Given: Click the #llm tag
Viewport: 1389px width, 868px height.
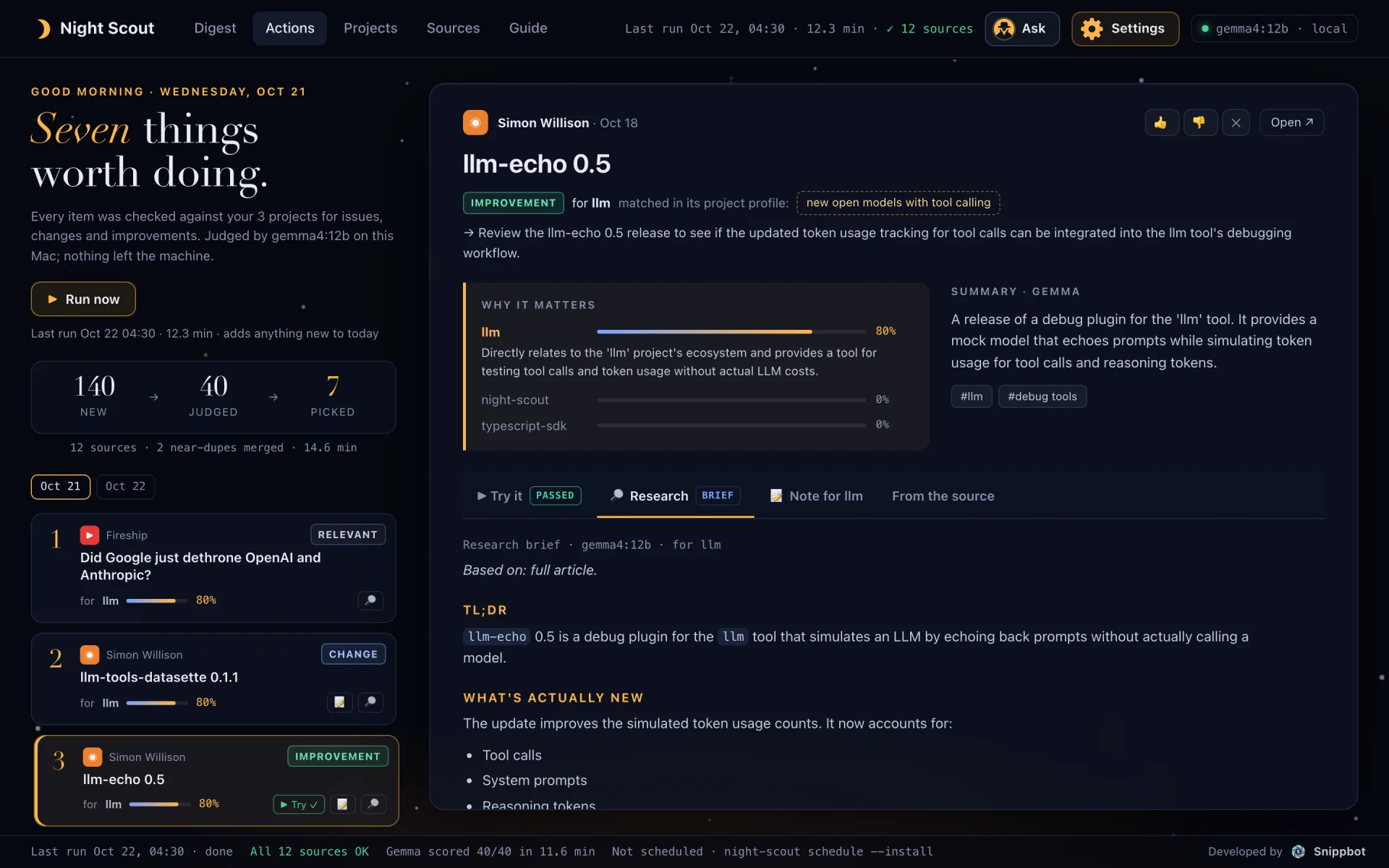Looking at the screenshot, I should coord(972,396).
